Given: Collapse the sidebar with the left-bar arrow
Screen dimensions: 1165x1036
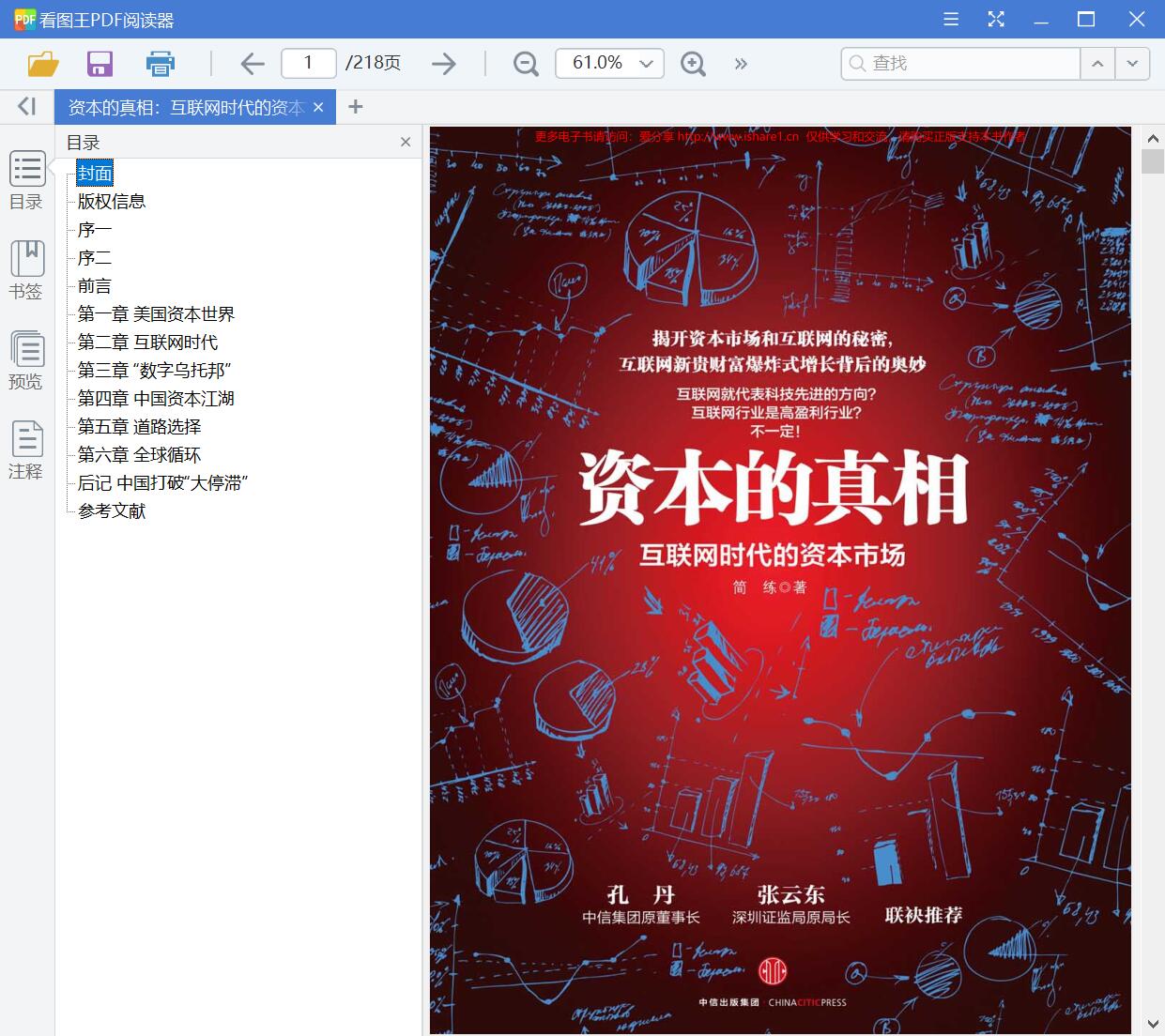Looking at the screenshot, I should pos(27,107).
